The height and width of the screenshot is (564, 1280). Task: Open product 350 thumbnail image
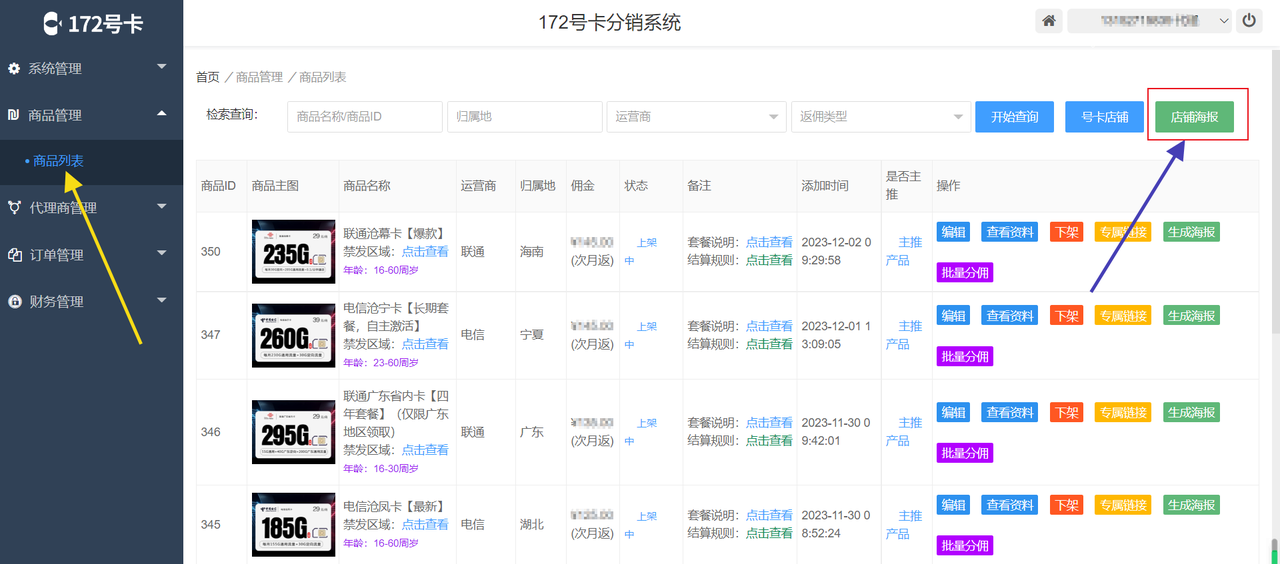point(293,252)
